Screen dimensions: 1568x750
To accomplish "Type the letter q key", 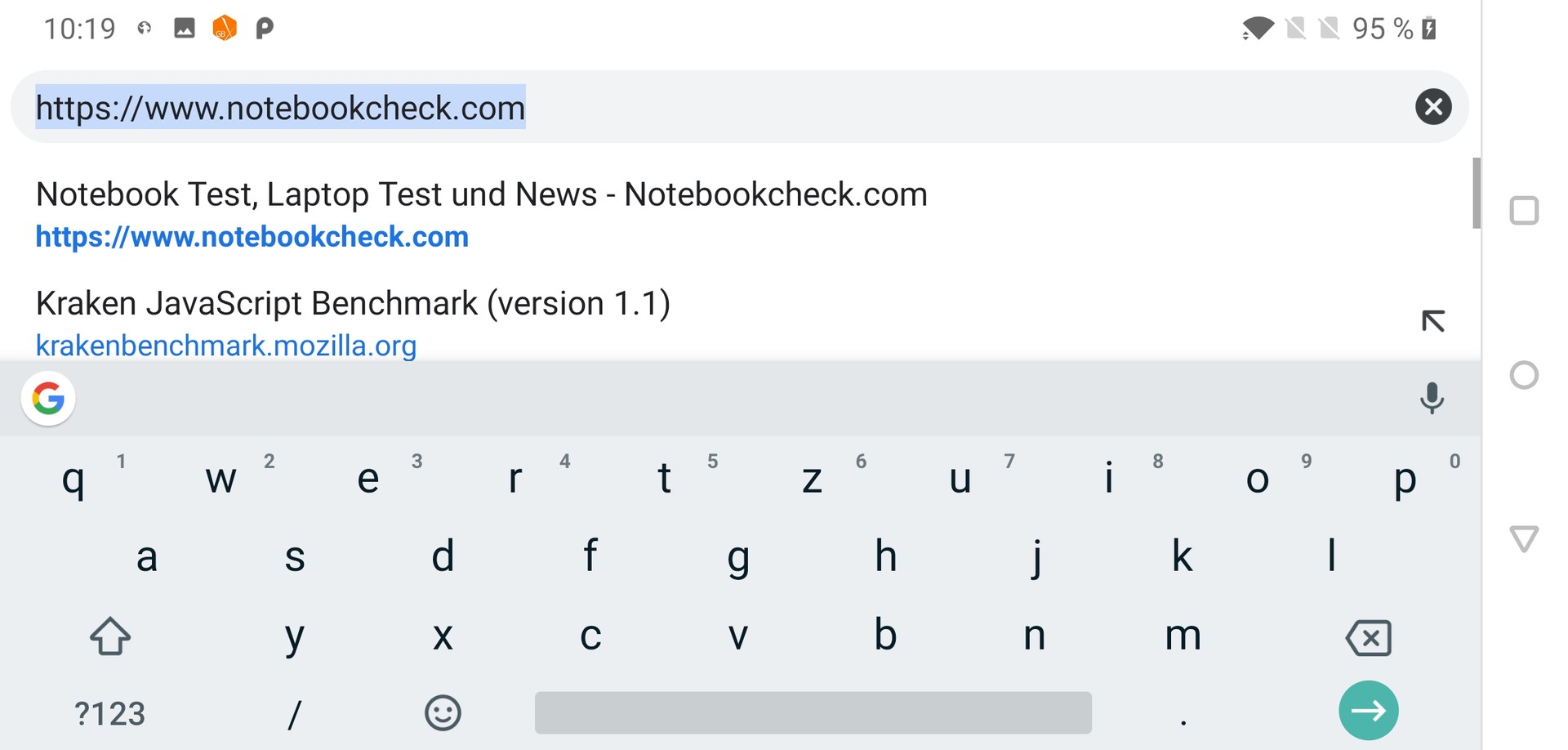I will pos(73,479).
